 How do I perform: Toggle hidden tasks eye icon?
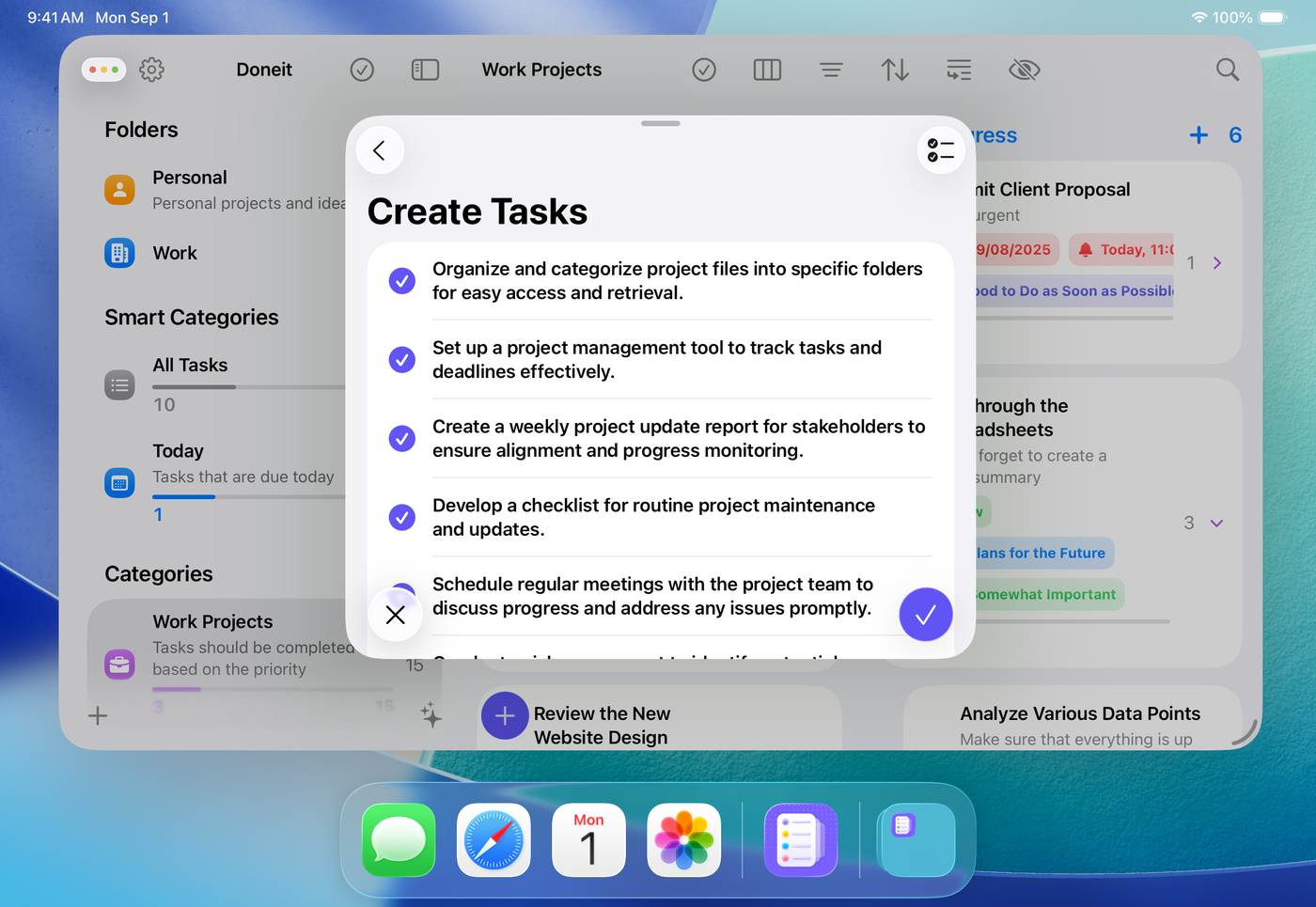coord(1024,70)
